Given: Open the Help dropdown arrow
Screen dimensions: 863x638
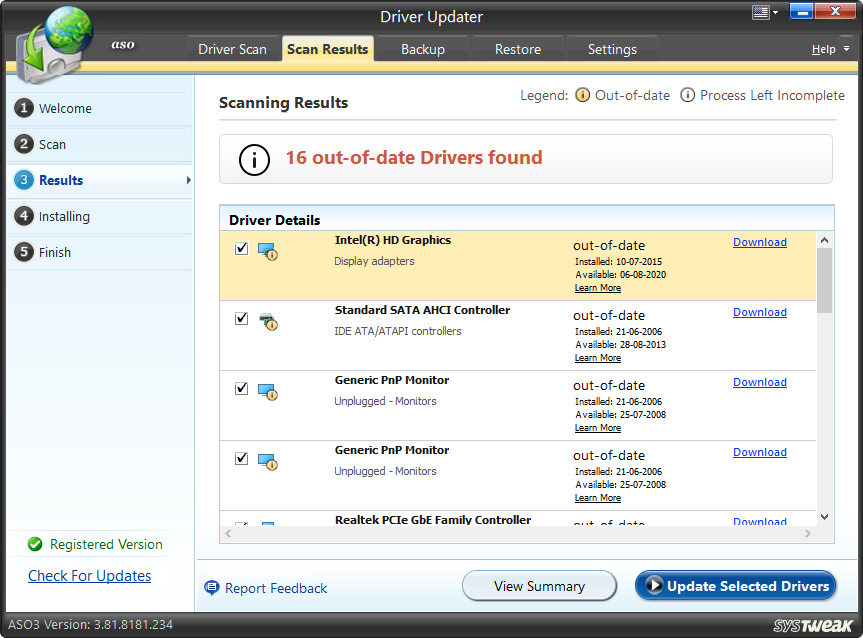Looking at the screenshot, I should (x=845, y=48).
